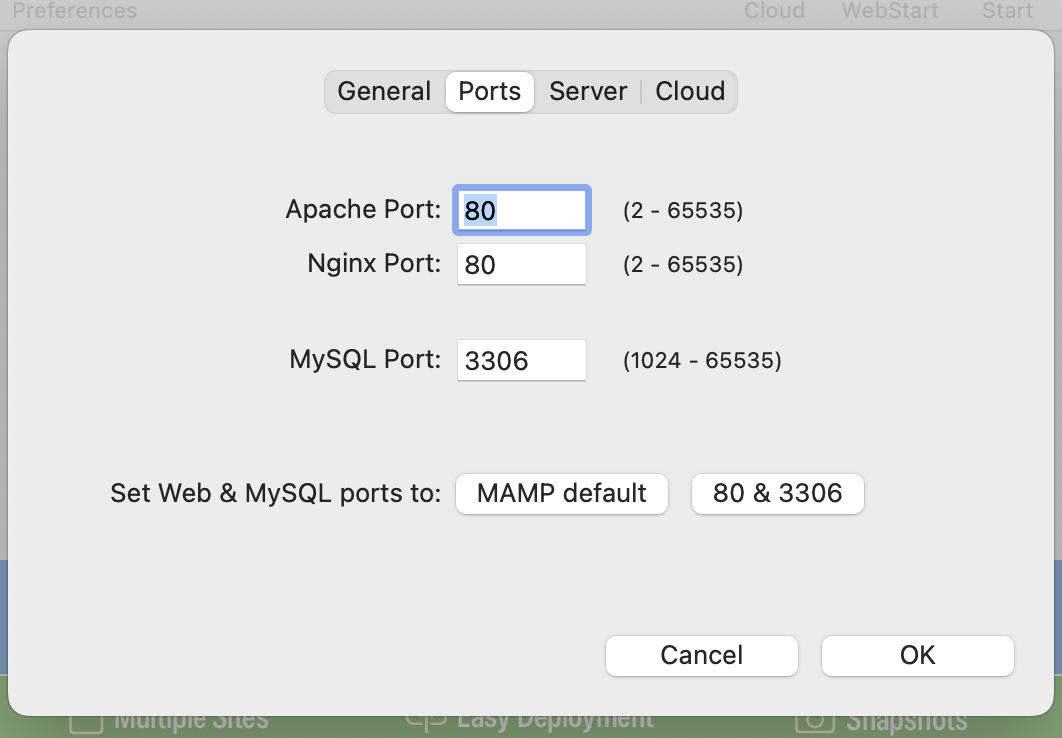The height and width of the screenshot is (738, 1062).
Task: Open the Server tab
Action: [588, 91]
